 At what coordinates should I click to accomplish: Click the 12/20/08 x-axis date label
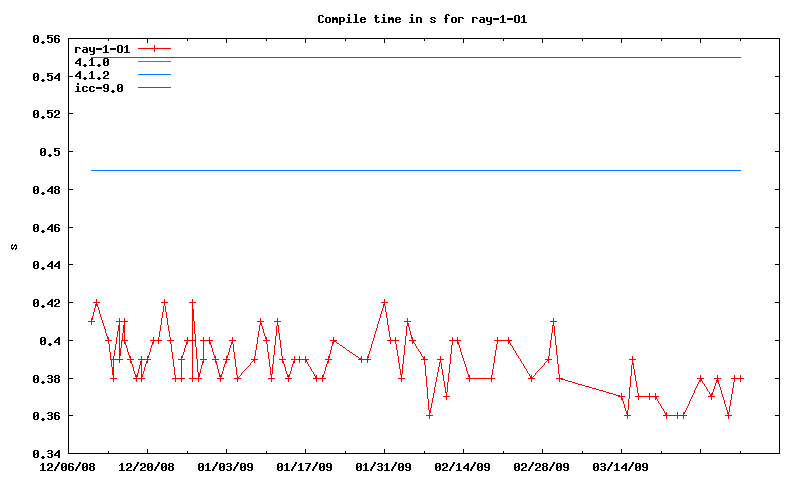click(147, 467)
